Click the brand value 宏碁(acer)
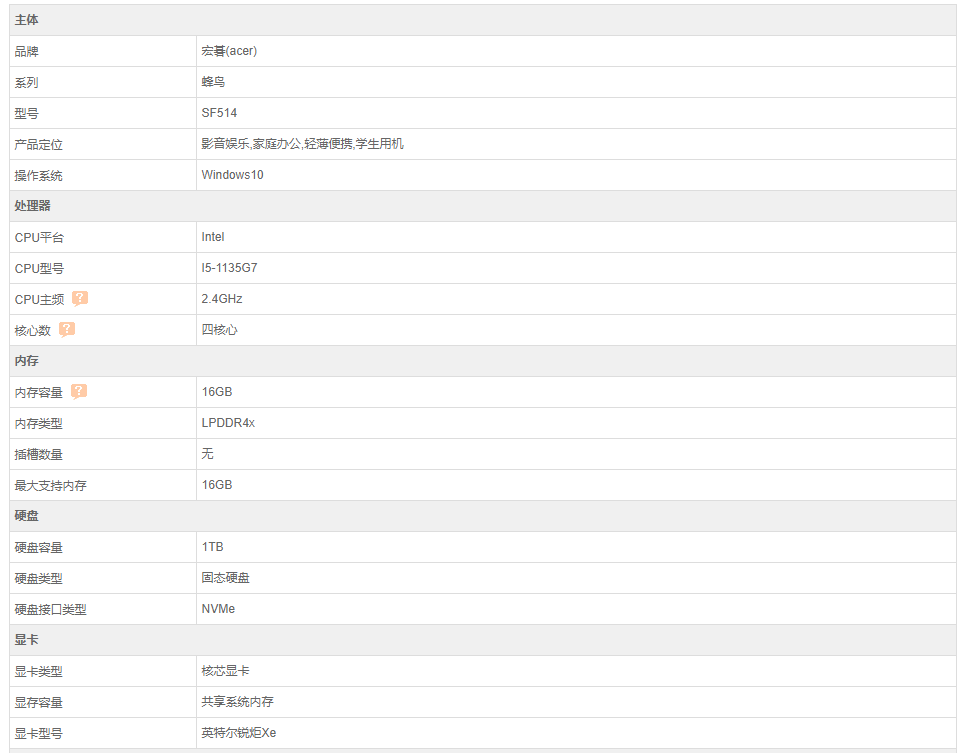The image size is (962, 753). click(229, 51)
